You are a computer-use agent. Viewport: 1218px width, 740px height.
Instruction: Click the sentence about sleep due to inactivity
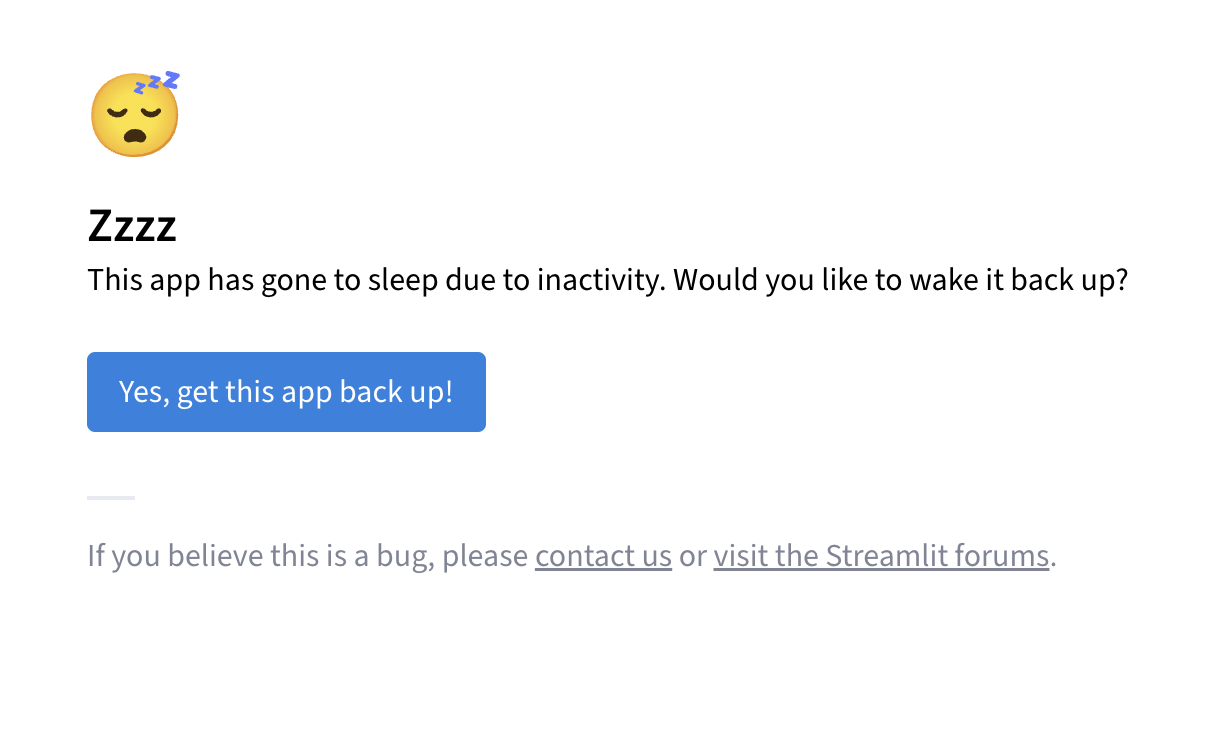coord(377,280)
